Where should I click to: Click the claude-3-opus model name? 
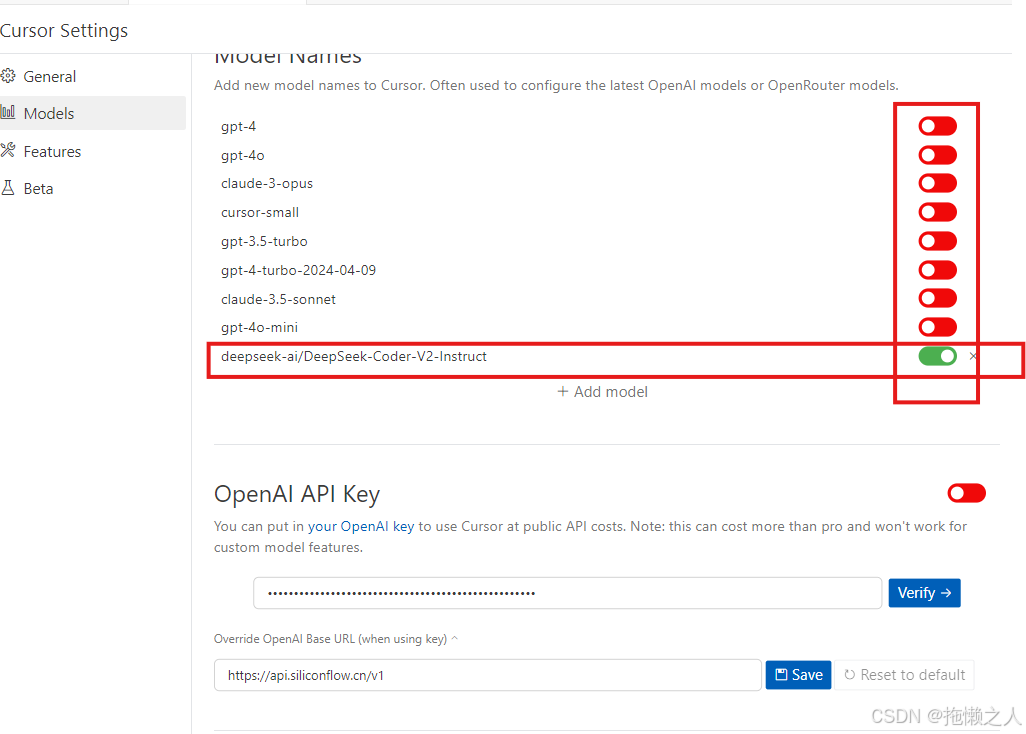[267, 184]
